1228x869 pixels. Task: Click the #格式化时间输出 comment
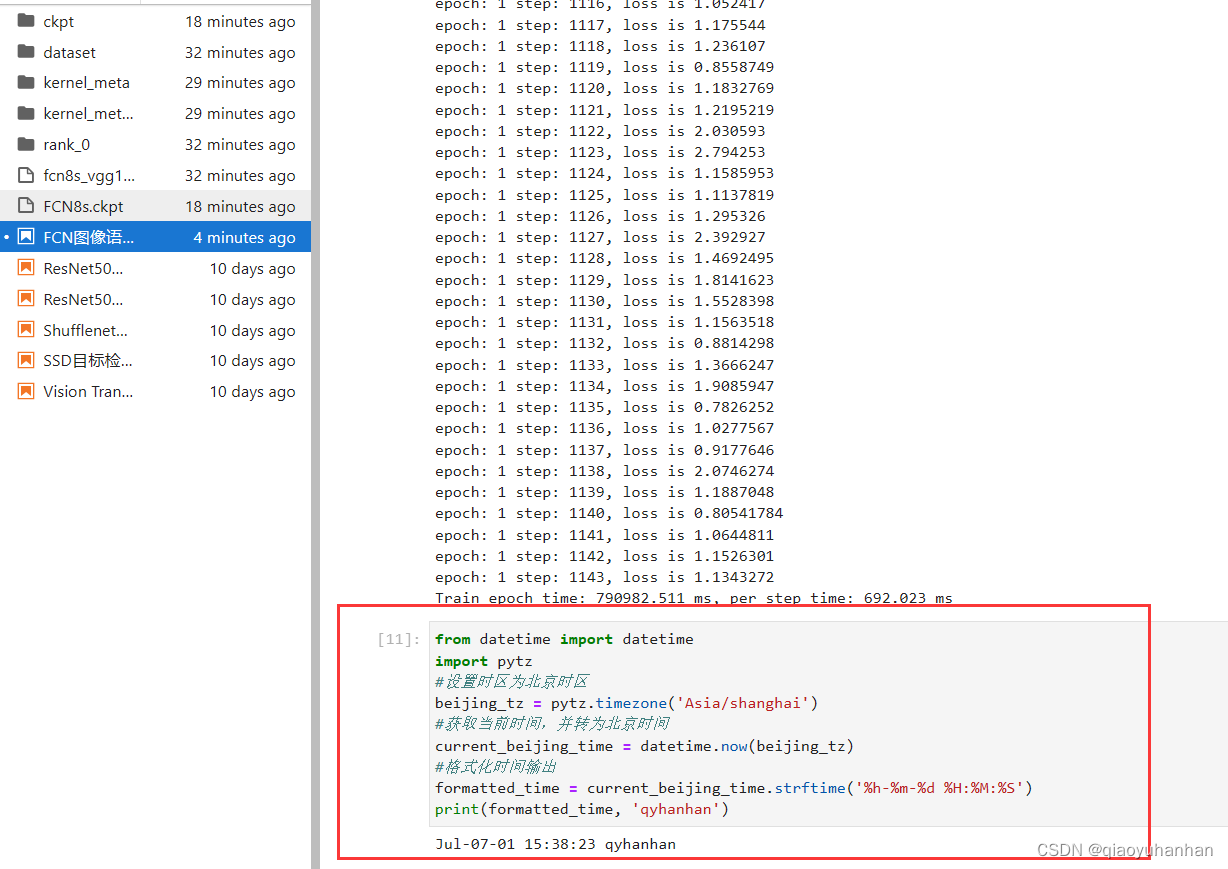tap(495, 767)
